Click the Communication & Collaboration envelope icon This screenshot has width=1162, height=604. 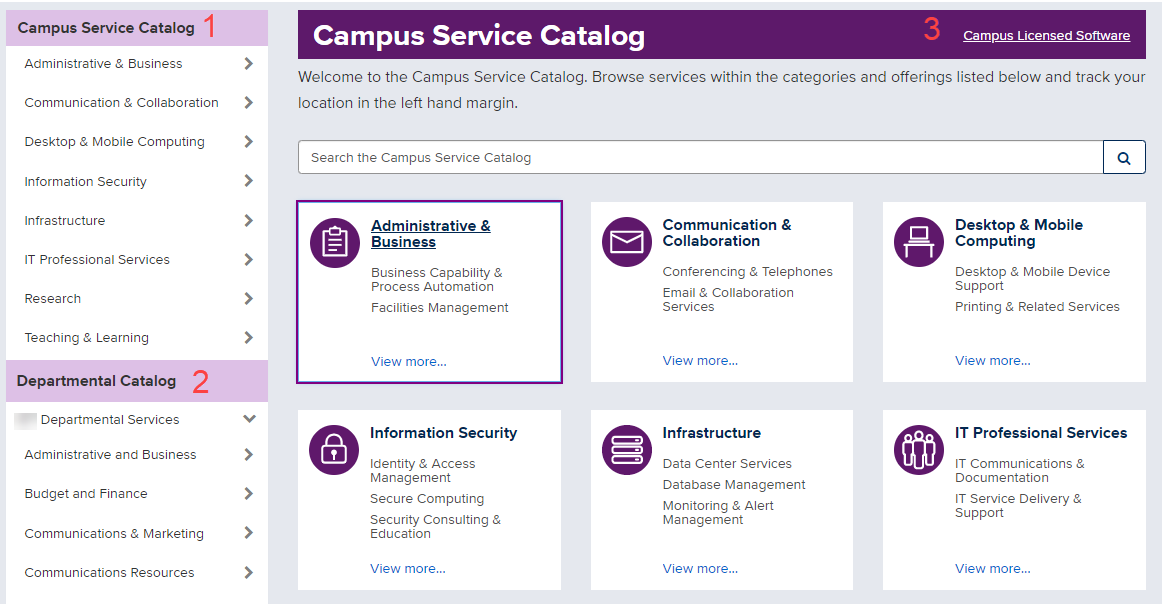(626, 242)
